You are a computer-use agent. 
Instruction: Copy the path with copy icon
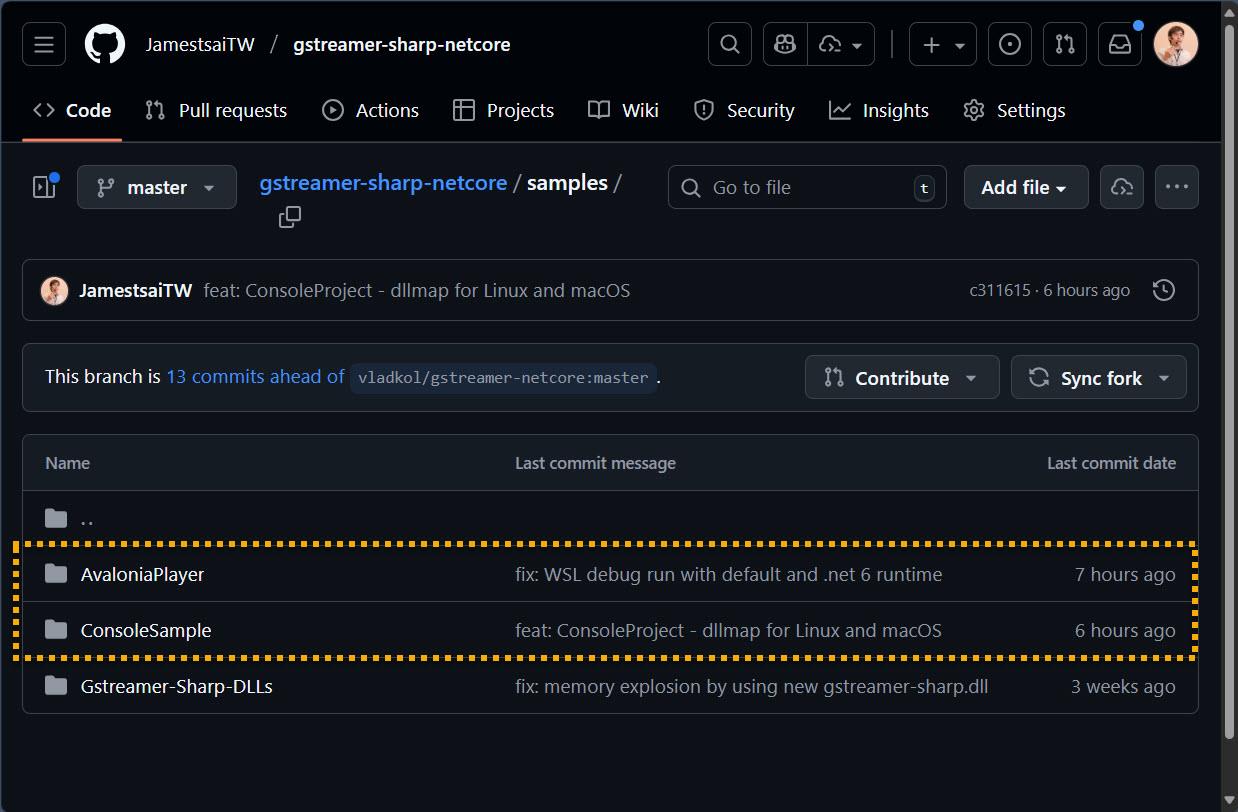[x=290, y=217]
